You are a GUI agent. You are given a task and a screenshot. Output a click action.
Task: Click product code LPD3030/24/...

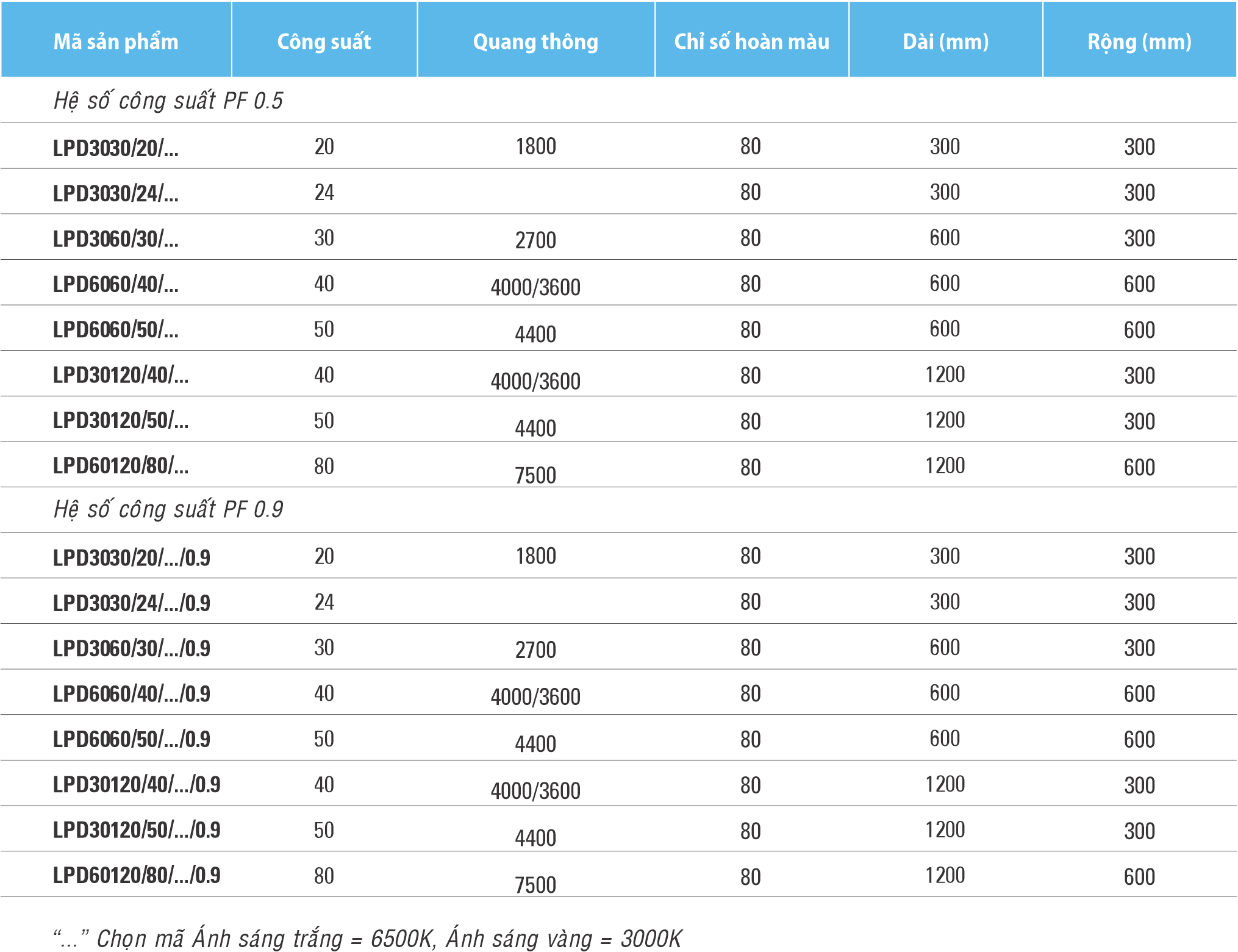point(116,193)
